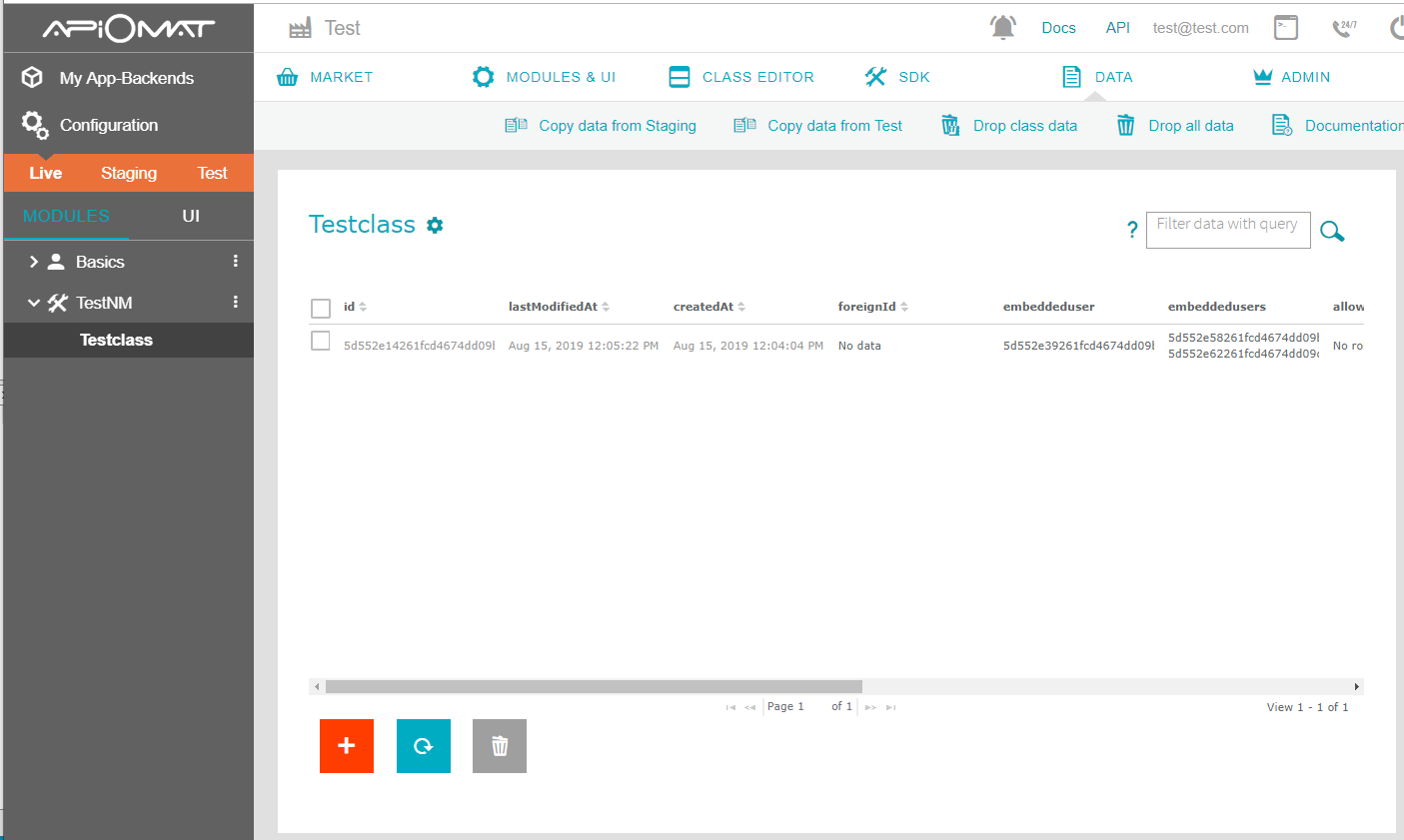Click the Modules & UI gear icon

[x=483, y=77]
